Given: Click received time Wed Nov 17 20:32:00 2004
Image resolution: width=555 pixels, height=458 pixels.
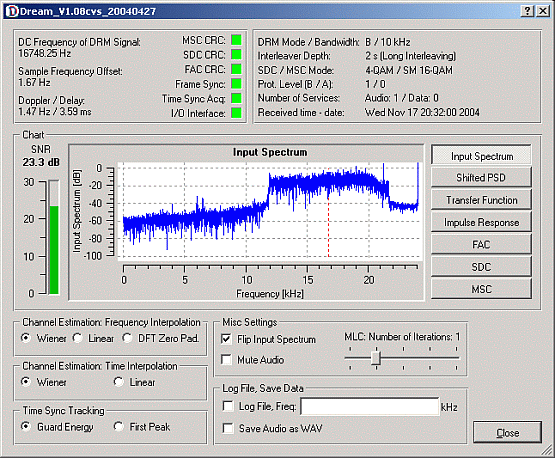Looking at the screenshot, I should (x=422, y=112).
